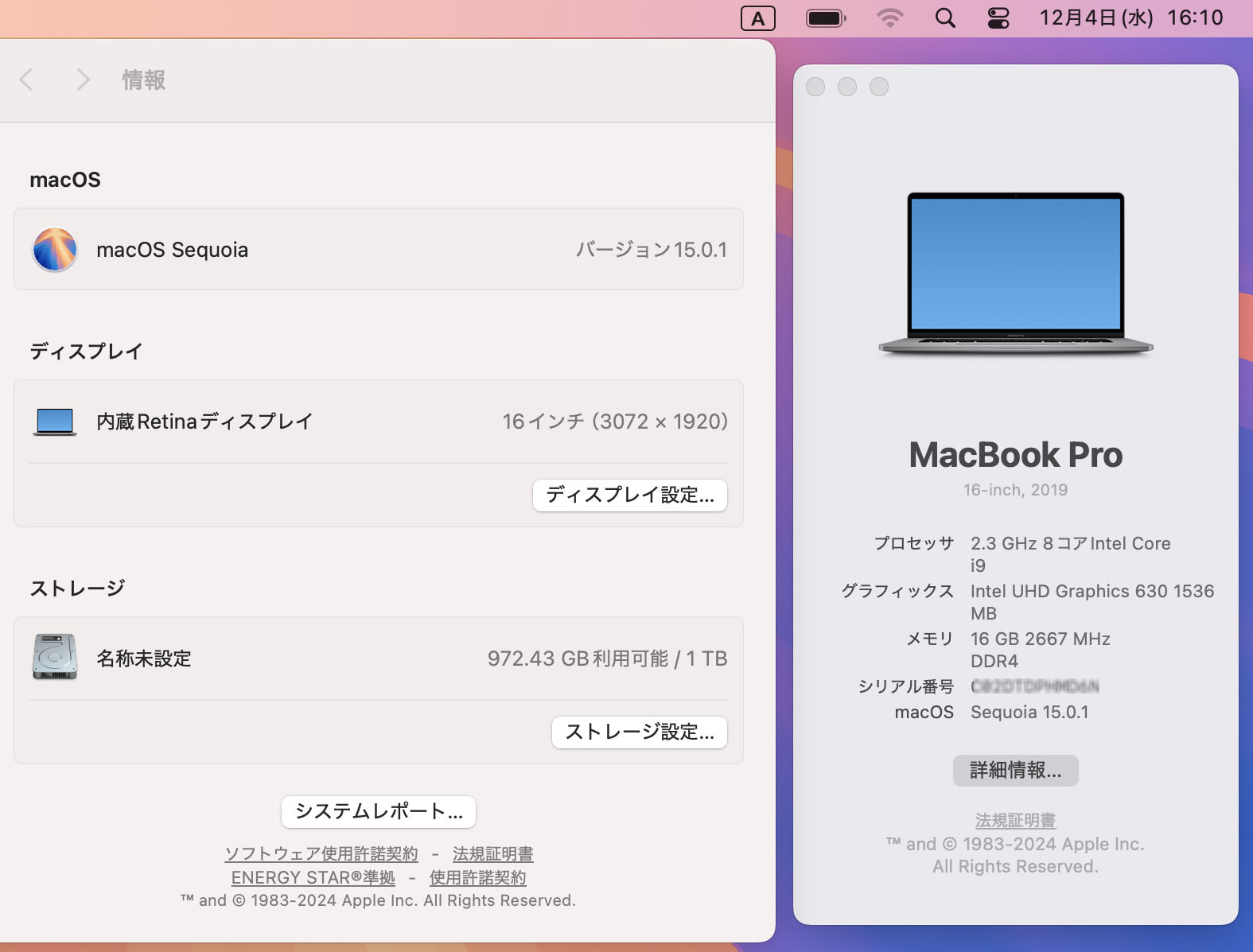Open ソフトウェア使用許諾契約 link
This screenshot has width=1253, height=952.
point(321,854)
